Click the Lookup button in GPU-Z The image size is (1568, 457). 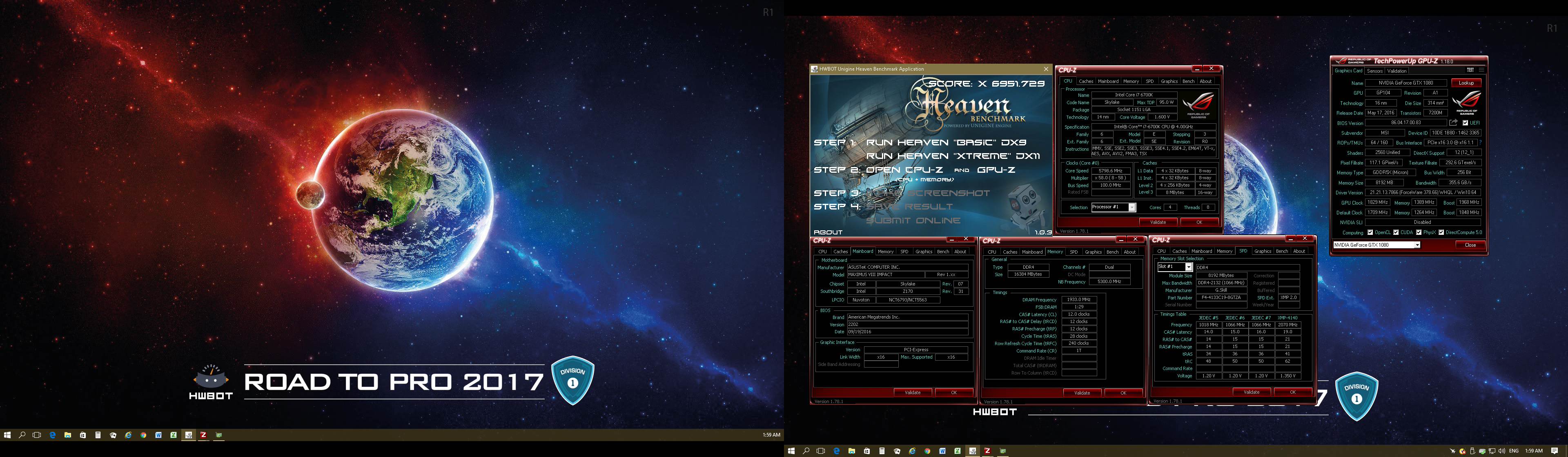point(1466,83)
